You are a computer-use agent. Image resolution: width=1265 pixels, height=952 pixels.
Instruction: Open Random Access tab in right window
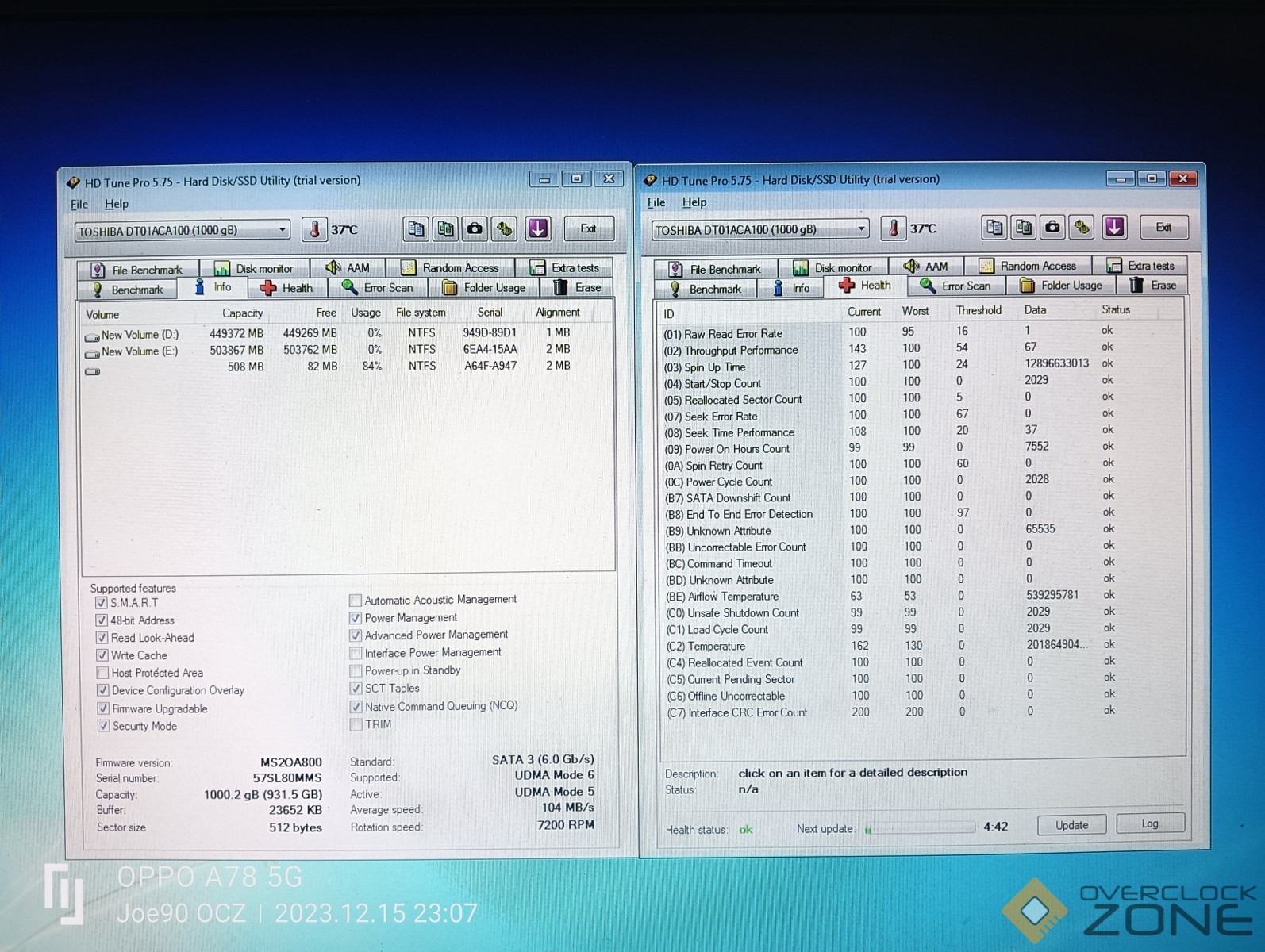pos(1029,266)
